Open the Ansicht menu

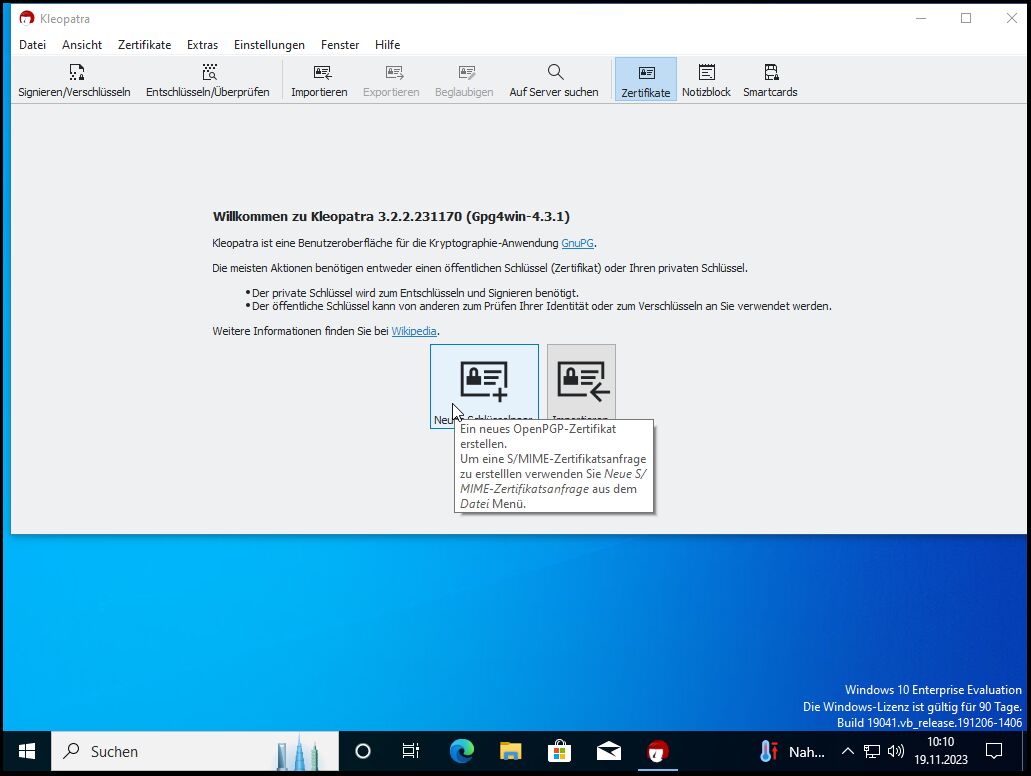82,45
